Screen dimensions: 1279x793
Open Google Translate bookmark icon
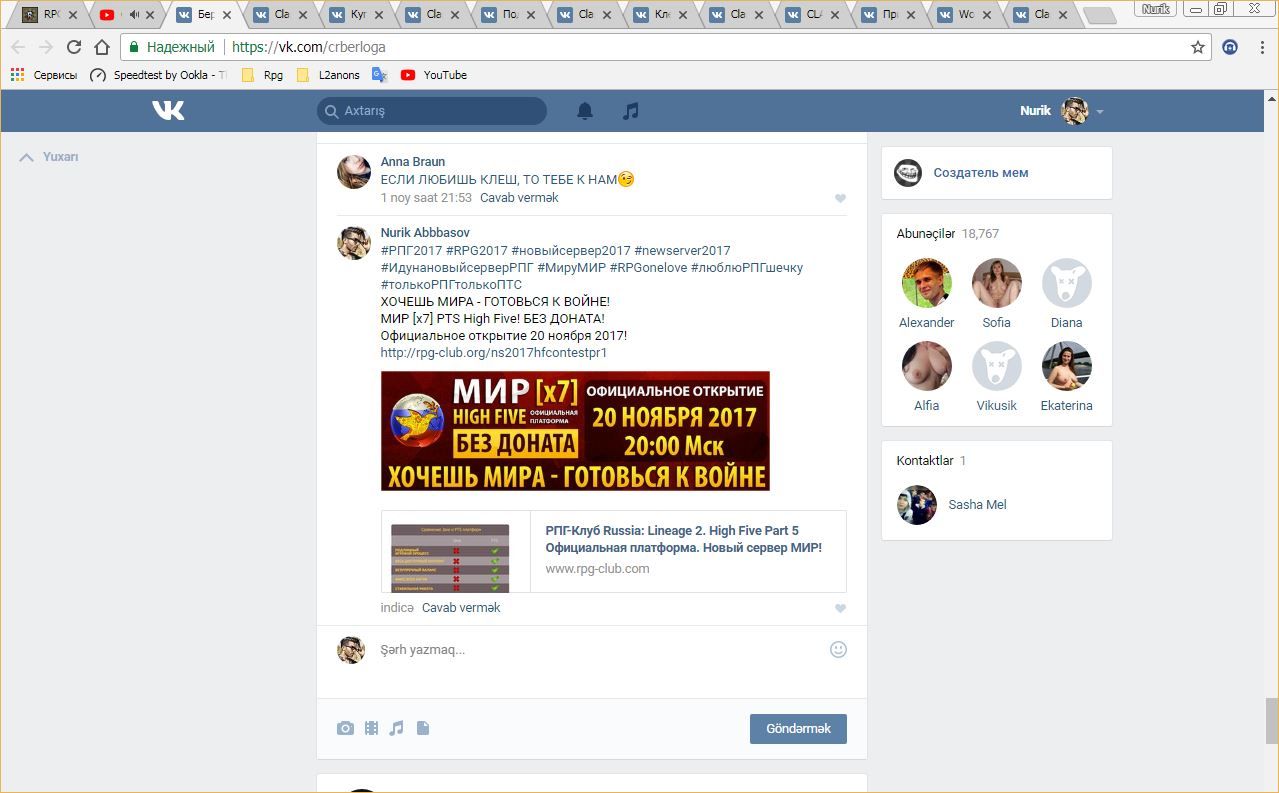point(379,75)
